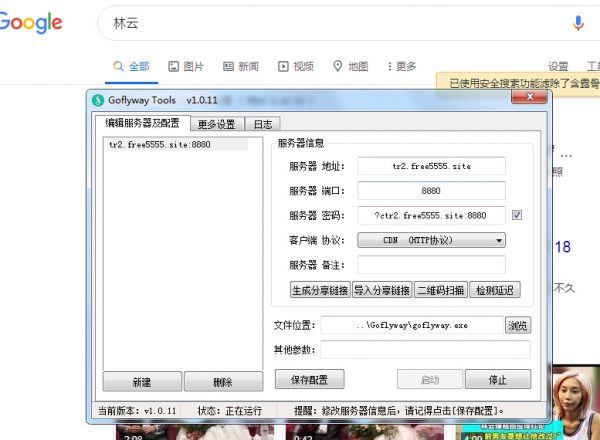Switch to the 日志 log tab
Screen dimensions: 600x440
pyautogui.click(x=263, y=124)
